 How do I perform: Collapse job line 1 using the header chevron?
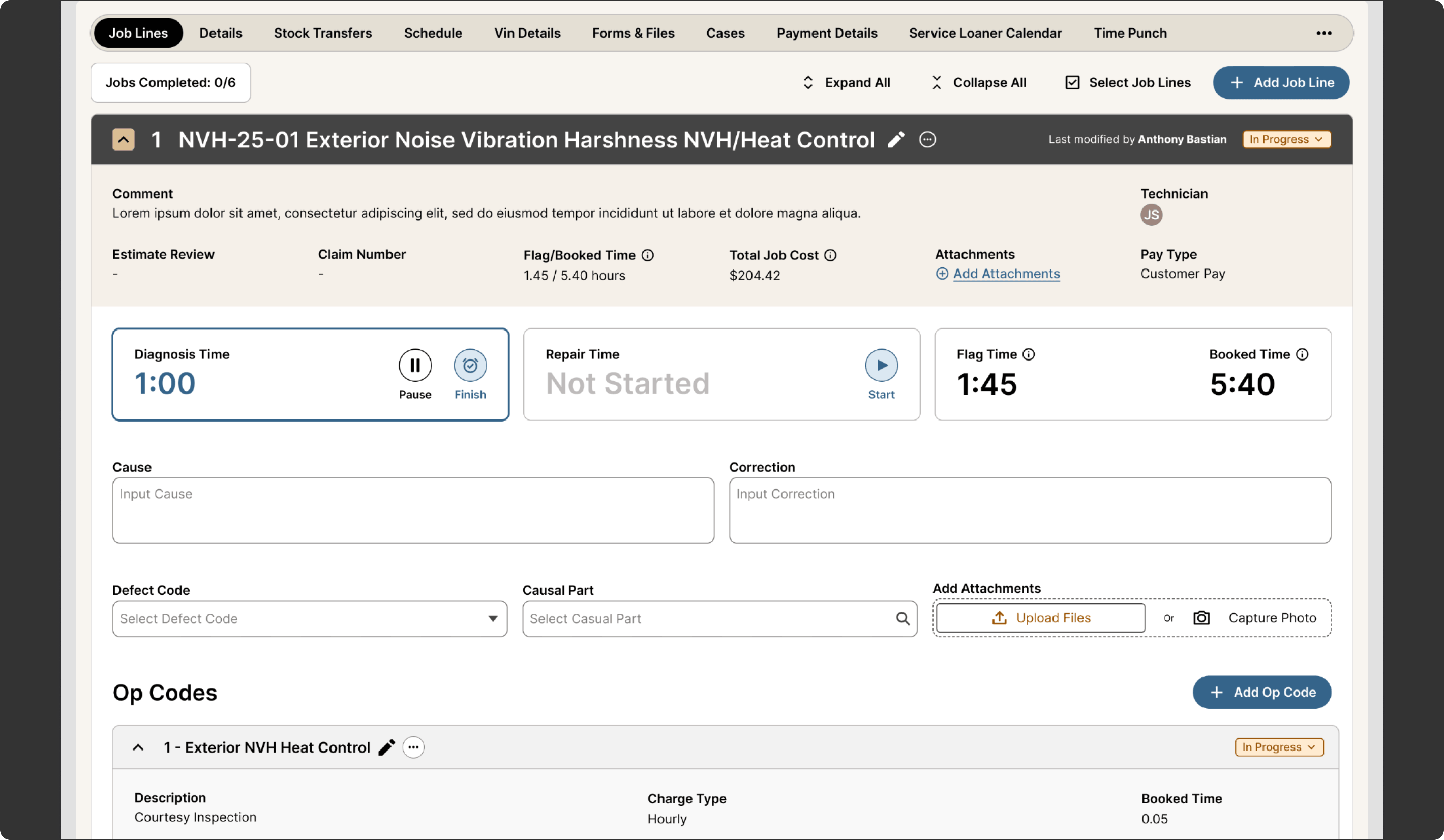pos(123,139)
